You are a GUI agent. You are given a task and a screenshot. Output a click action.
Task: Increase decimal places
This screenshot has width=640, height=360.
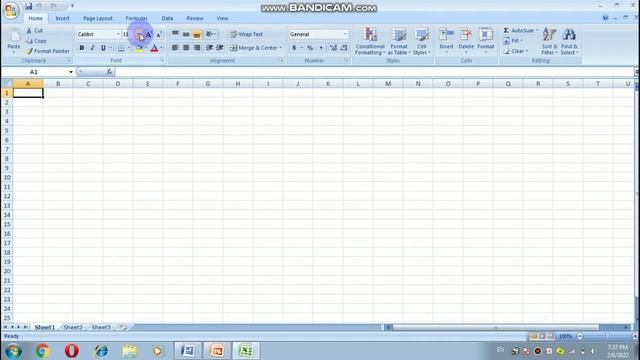(x=333, y=48)
